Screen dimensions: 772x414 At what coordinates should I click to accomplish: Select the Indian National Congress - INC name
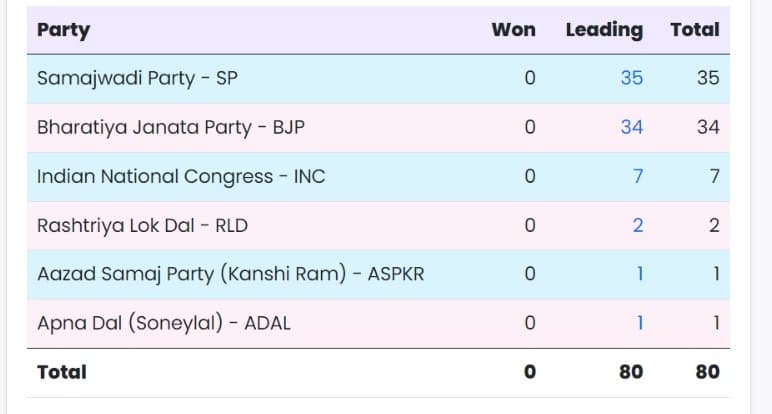click(180, 176)
